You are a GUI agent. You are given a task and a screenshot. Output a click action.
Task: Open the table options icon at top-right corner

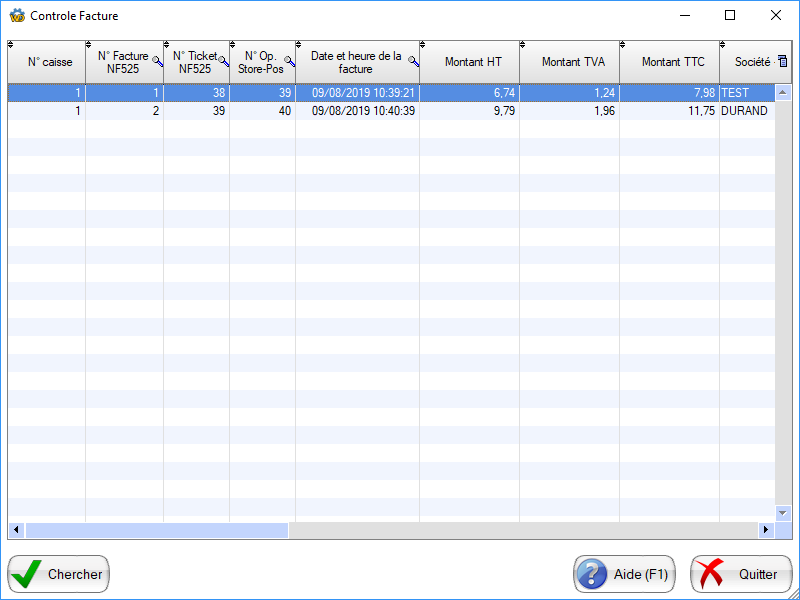point(783,62)
